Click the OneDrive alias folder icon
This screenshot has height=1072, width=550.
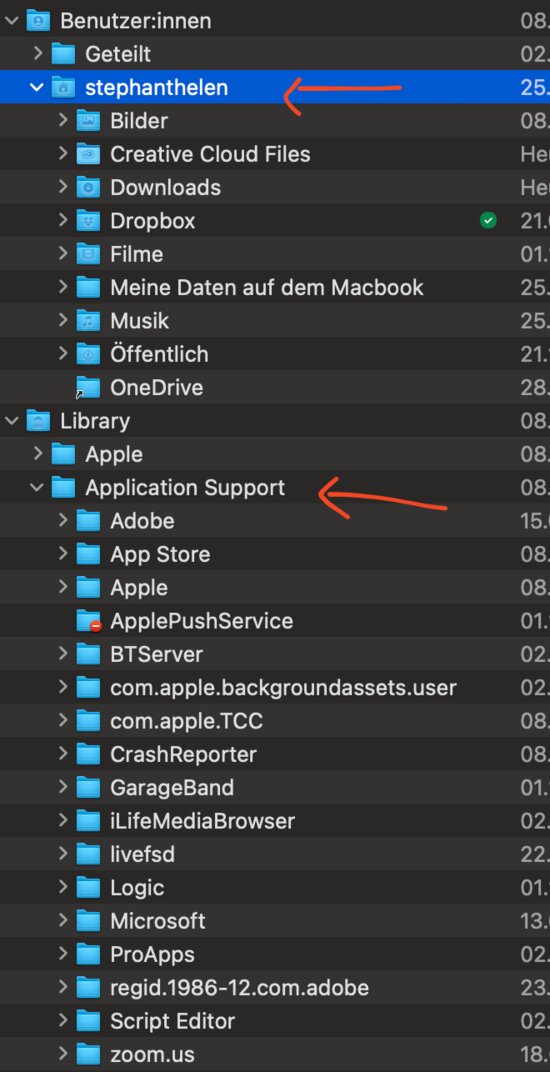88,388
